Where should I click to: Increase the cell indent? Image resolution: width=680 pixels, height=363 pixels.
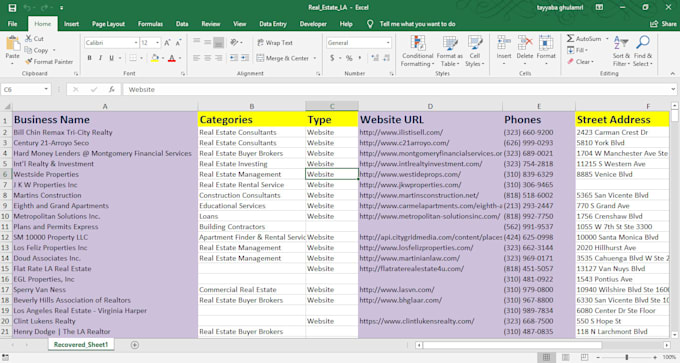coord(245,58)
